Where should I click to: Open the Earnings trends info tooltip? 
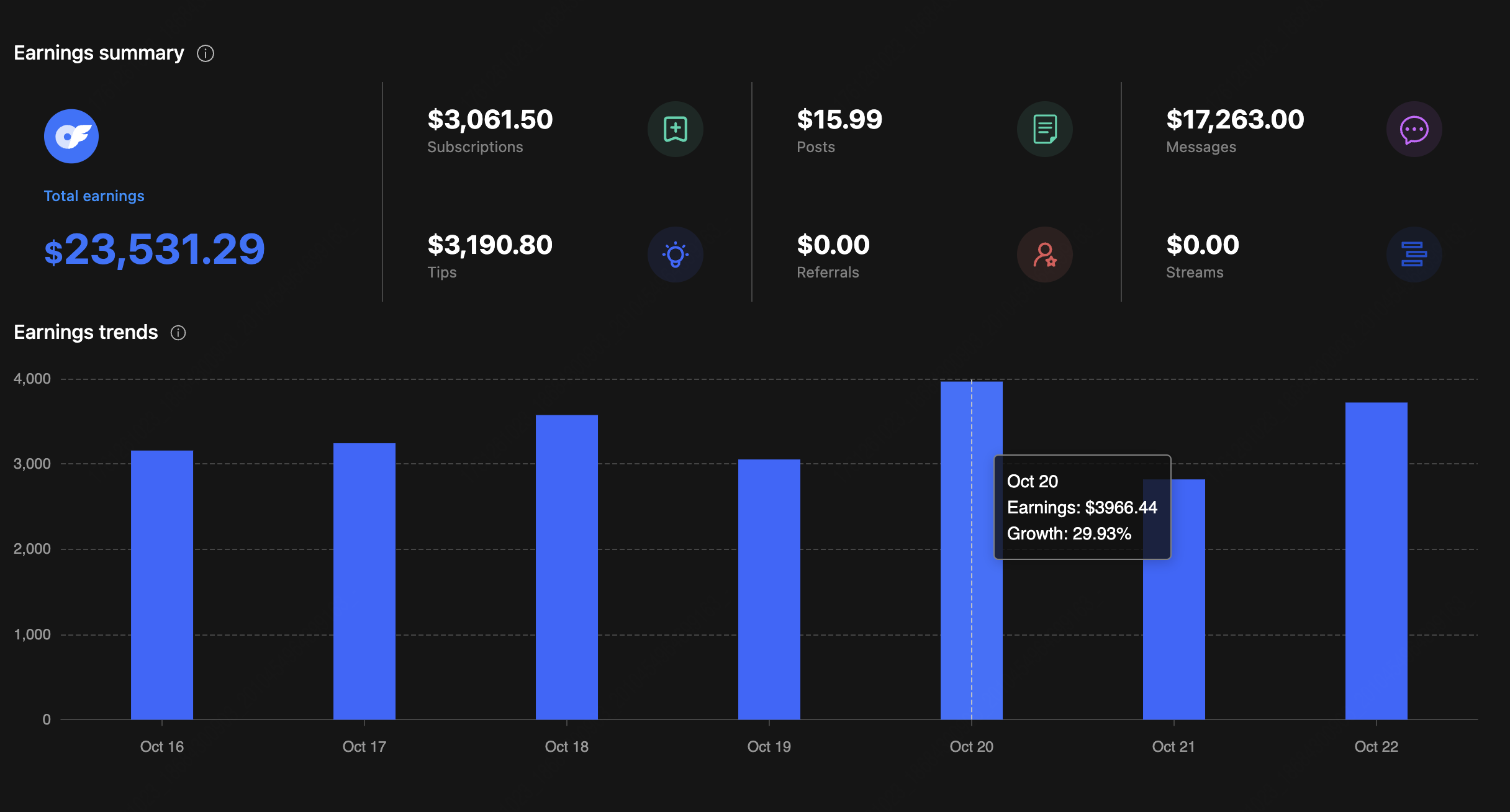178,333
